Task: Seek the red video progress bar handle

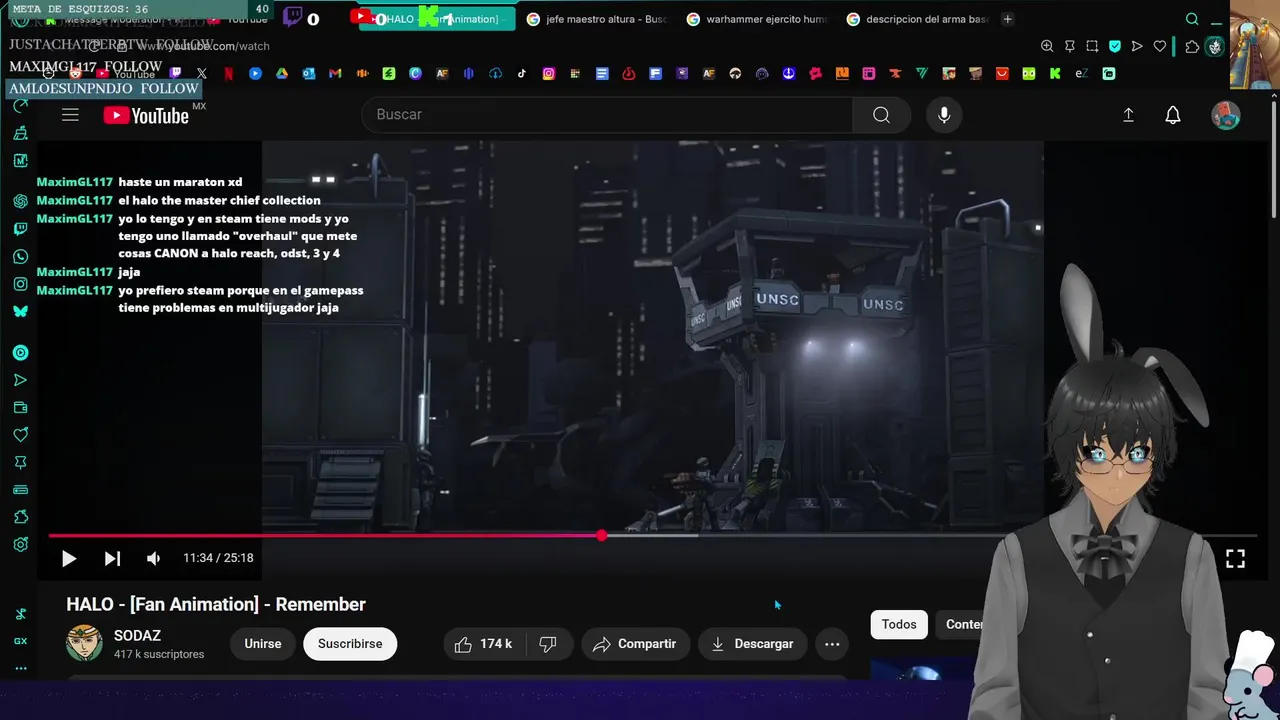Action: click(601, 535)
